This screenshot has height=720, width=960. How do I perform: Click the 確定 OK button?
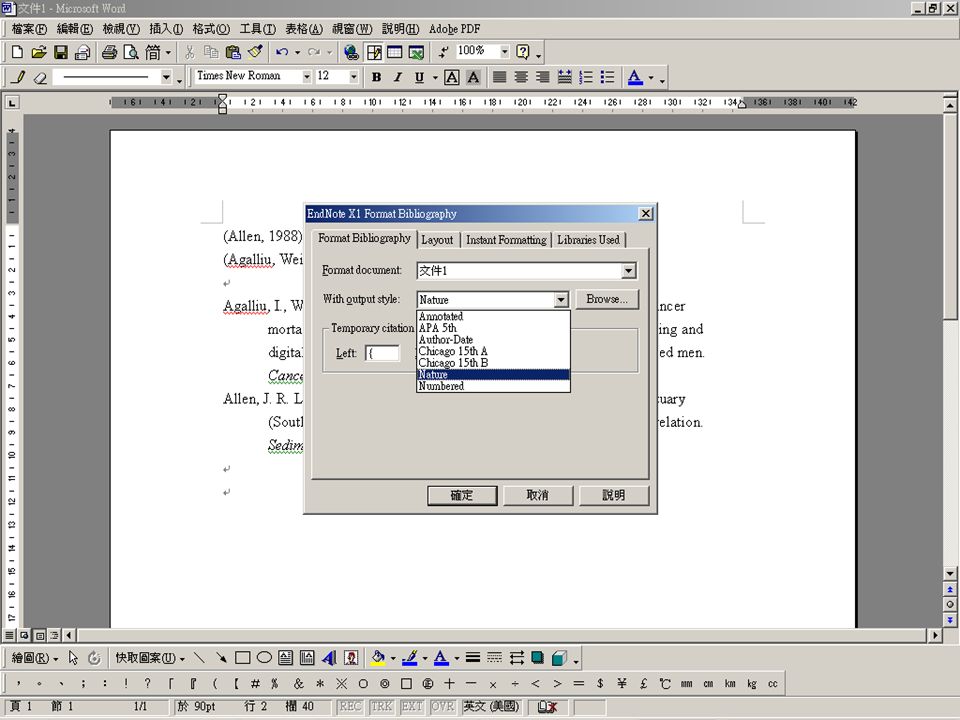pyautogui.click(x=462, y=495)
